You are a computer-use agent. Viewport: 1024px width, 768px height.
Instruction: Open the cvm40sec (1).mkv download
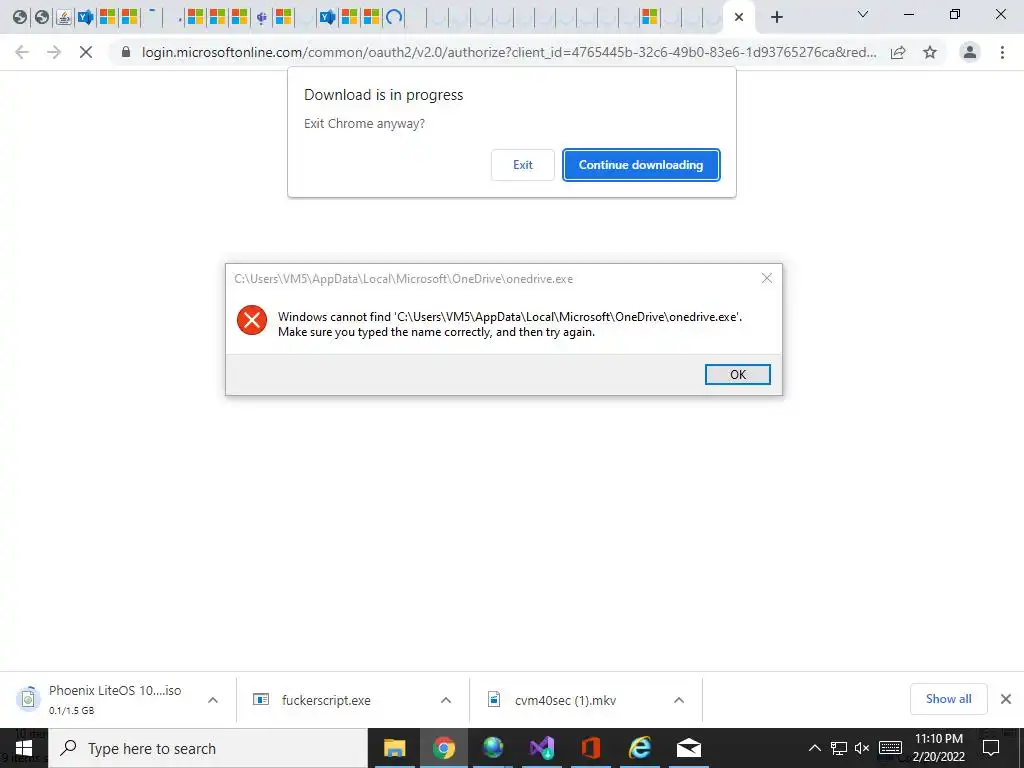[565, 700]
